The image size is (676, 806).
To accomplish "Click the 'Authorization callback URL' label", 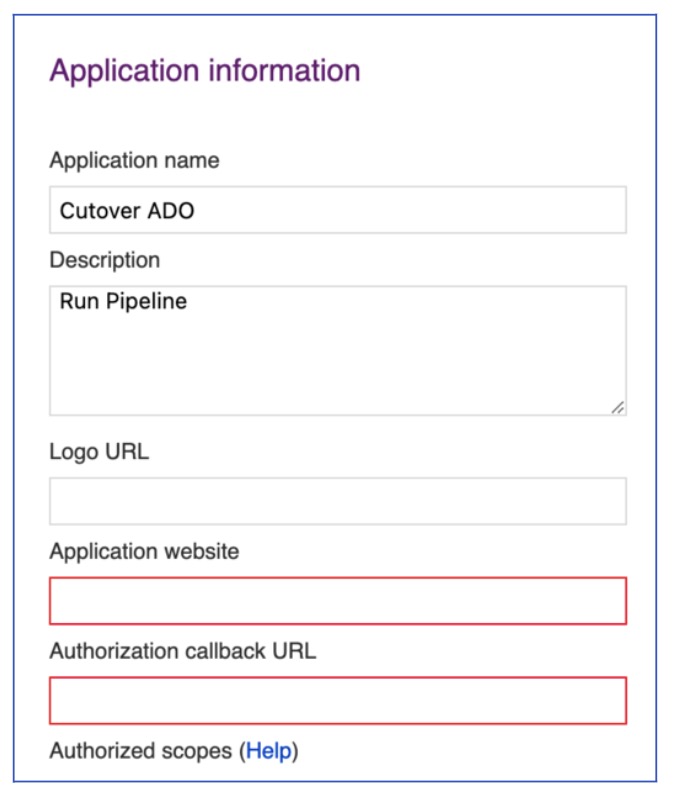I will [x=182, y=651].
